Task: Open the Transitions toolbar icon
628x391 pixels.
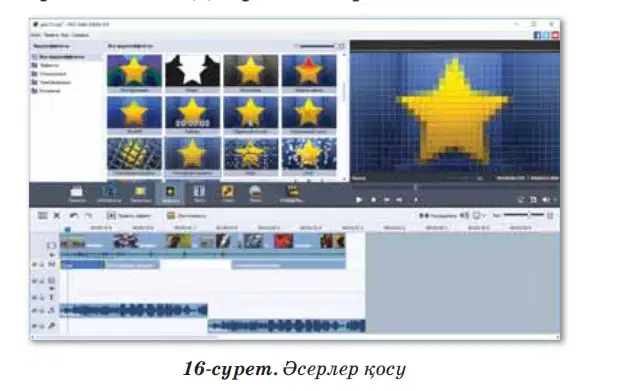Action: [140, 193]
